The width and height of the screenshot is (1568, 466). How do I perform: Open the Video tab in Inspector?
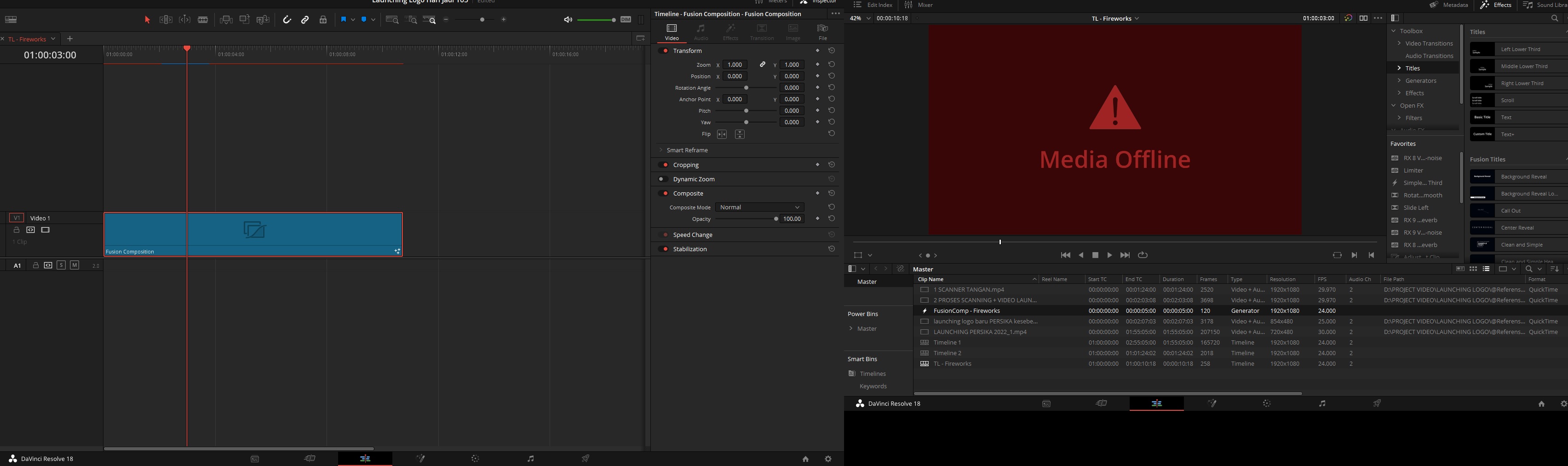(x=672, y=32)
